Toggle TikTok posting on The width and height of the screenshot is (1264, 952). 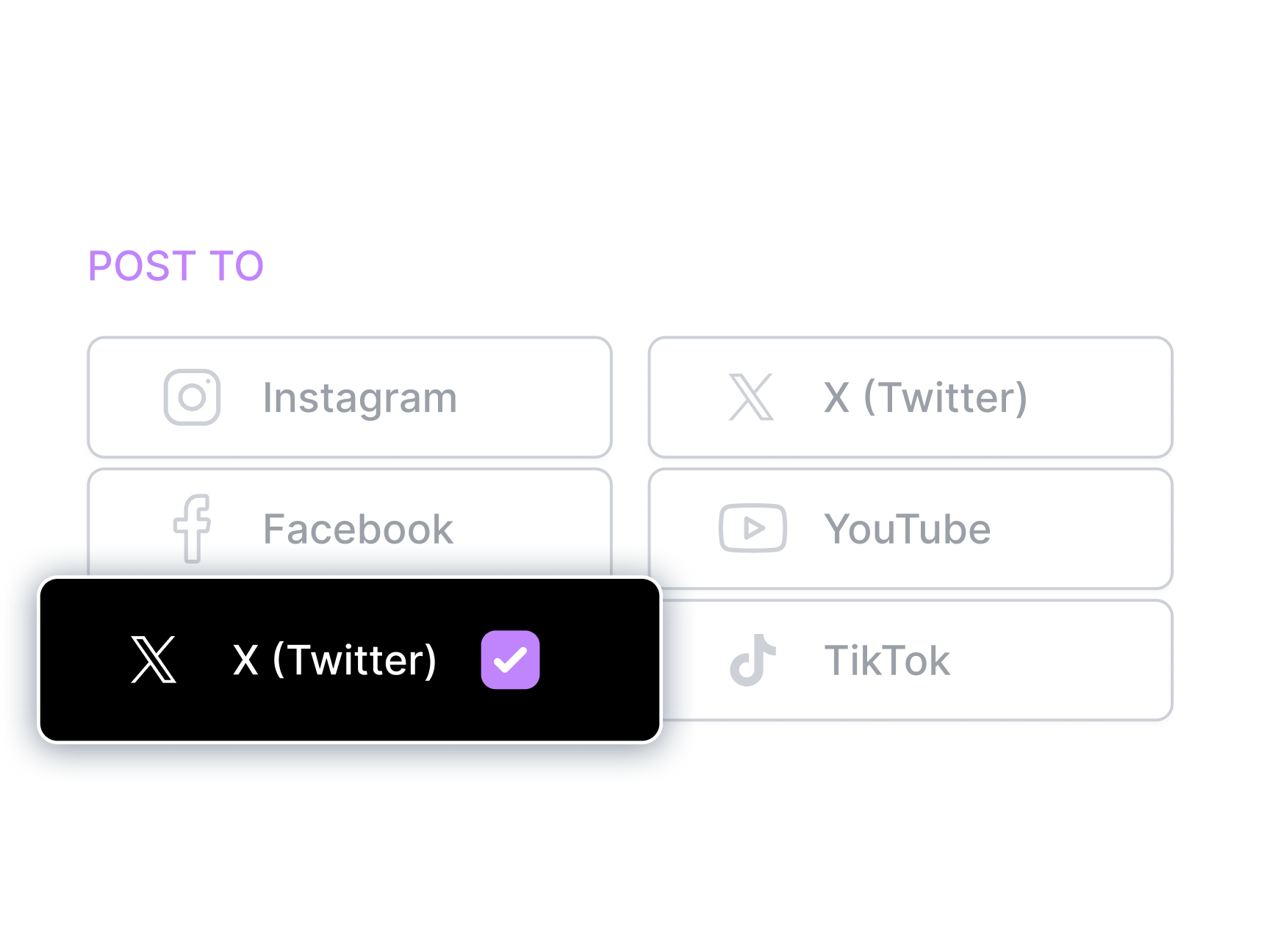911,659
